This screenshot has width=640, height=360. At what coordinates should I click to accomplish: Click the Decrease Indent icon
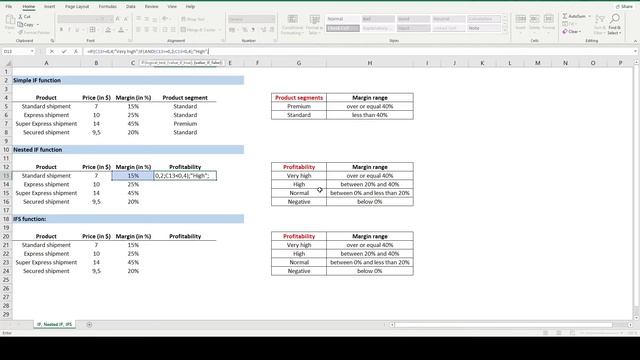[165, 30]
